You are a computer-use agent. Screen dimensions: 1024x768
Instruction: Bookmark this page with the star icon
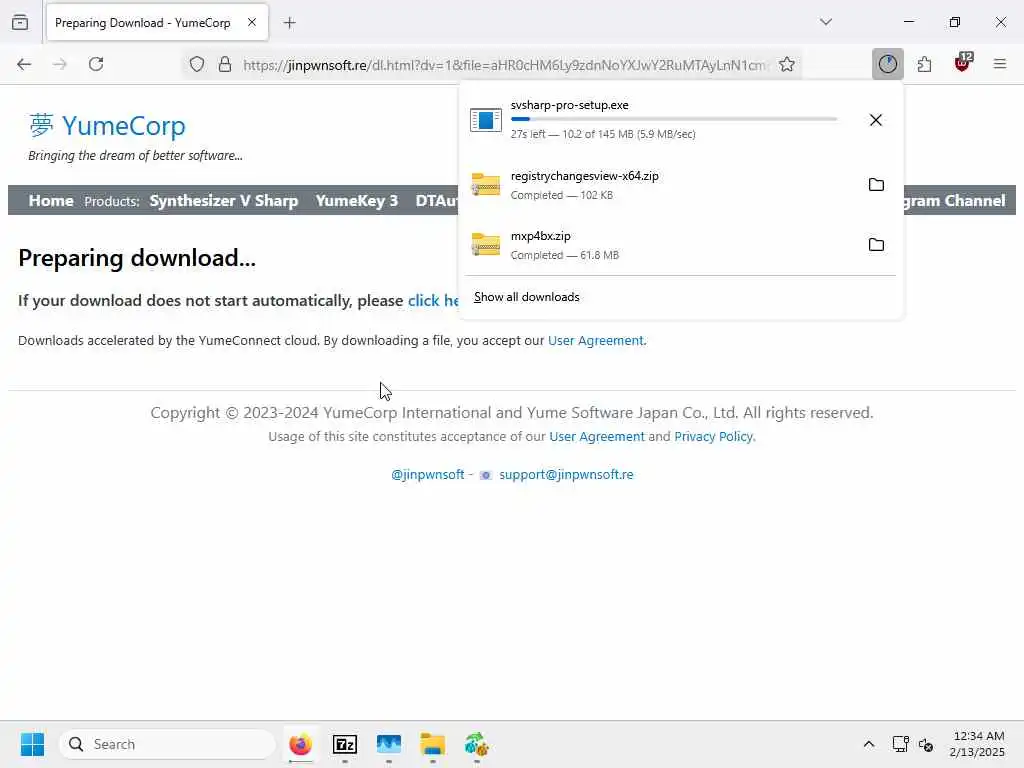click(x=787, y=64)
